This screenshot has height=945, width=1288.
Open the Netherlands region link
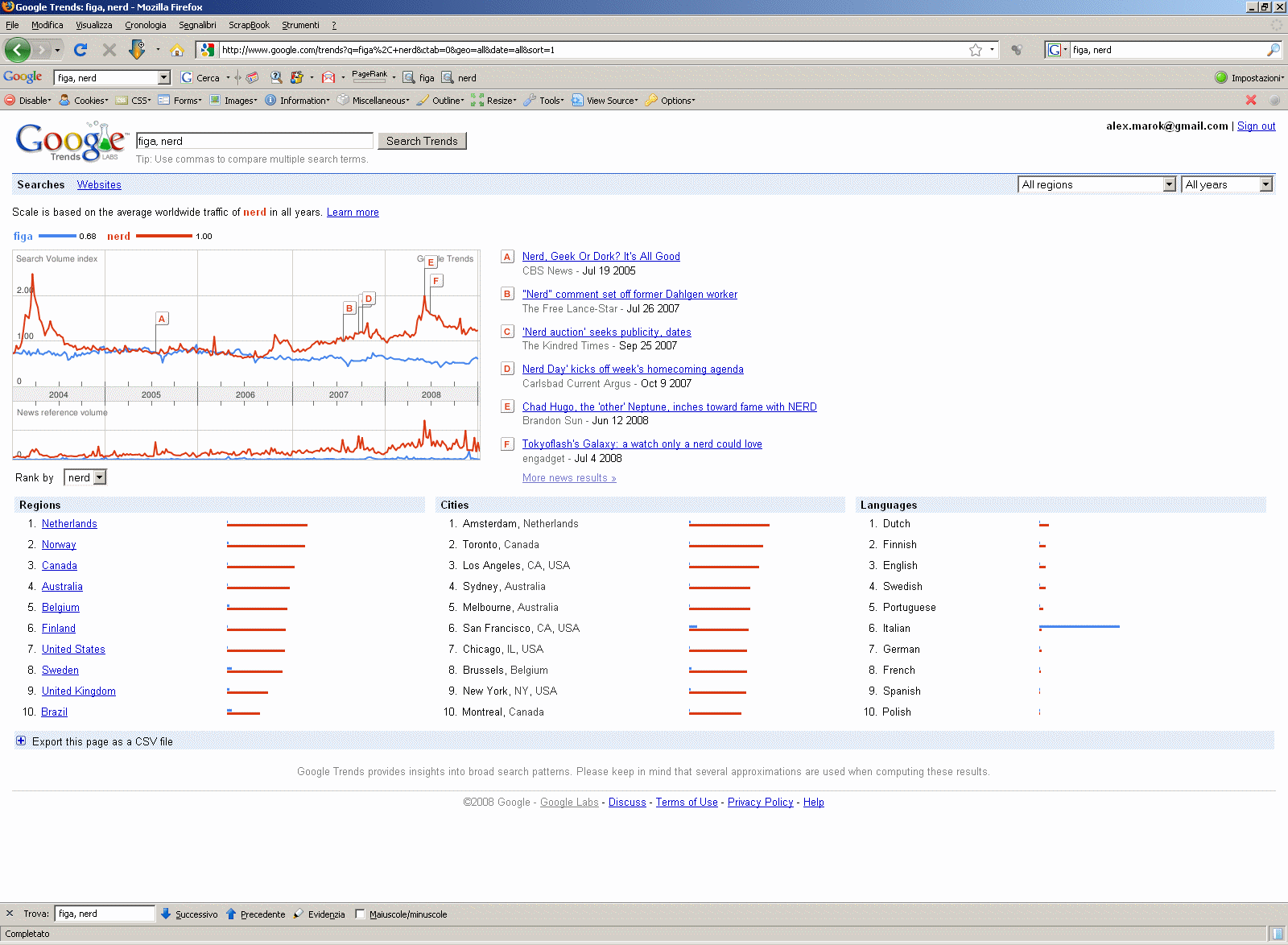click(x=69, y=524)
